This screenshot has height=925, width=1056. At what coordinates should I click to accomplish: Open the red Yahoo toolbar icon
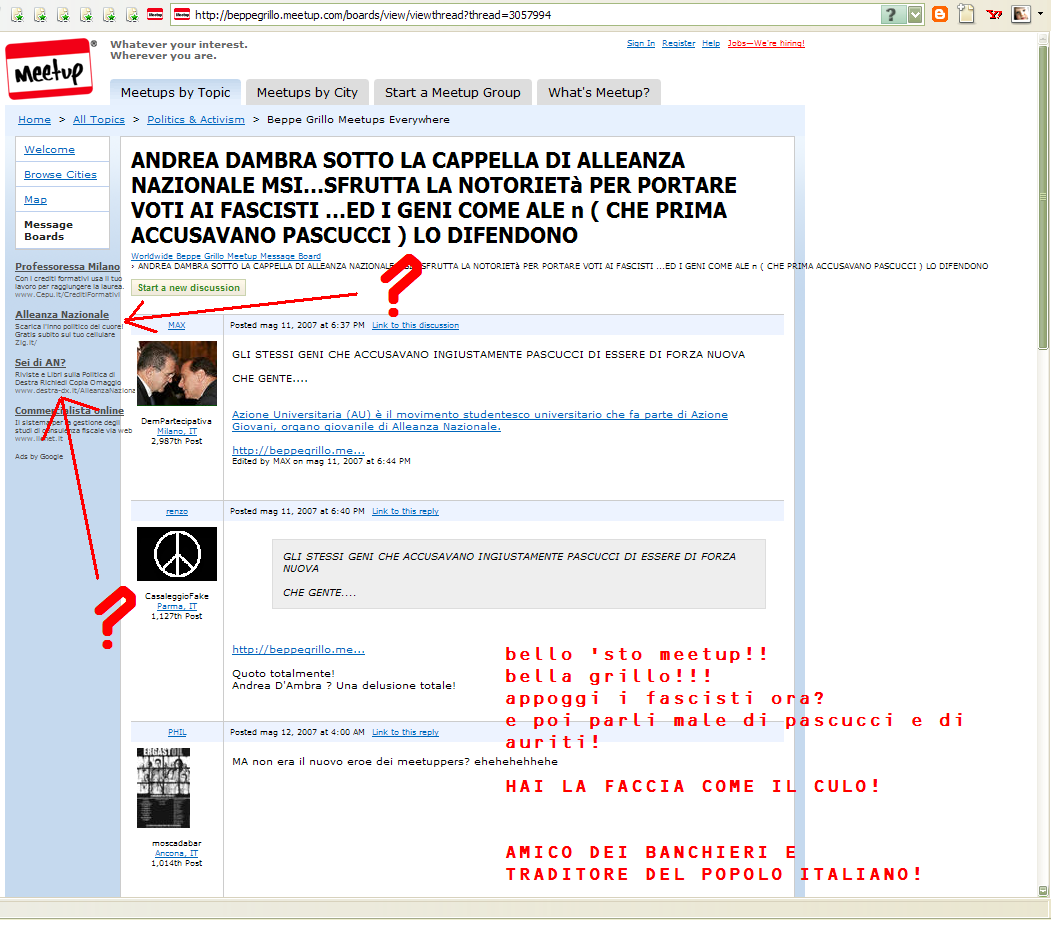994,14
